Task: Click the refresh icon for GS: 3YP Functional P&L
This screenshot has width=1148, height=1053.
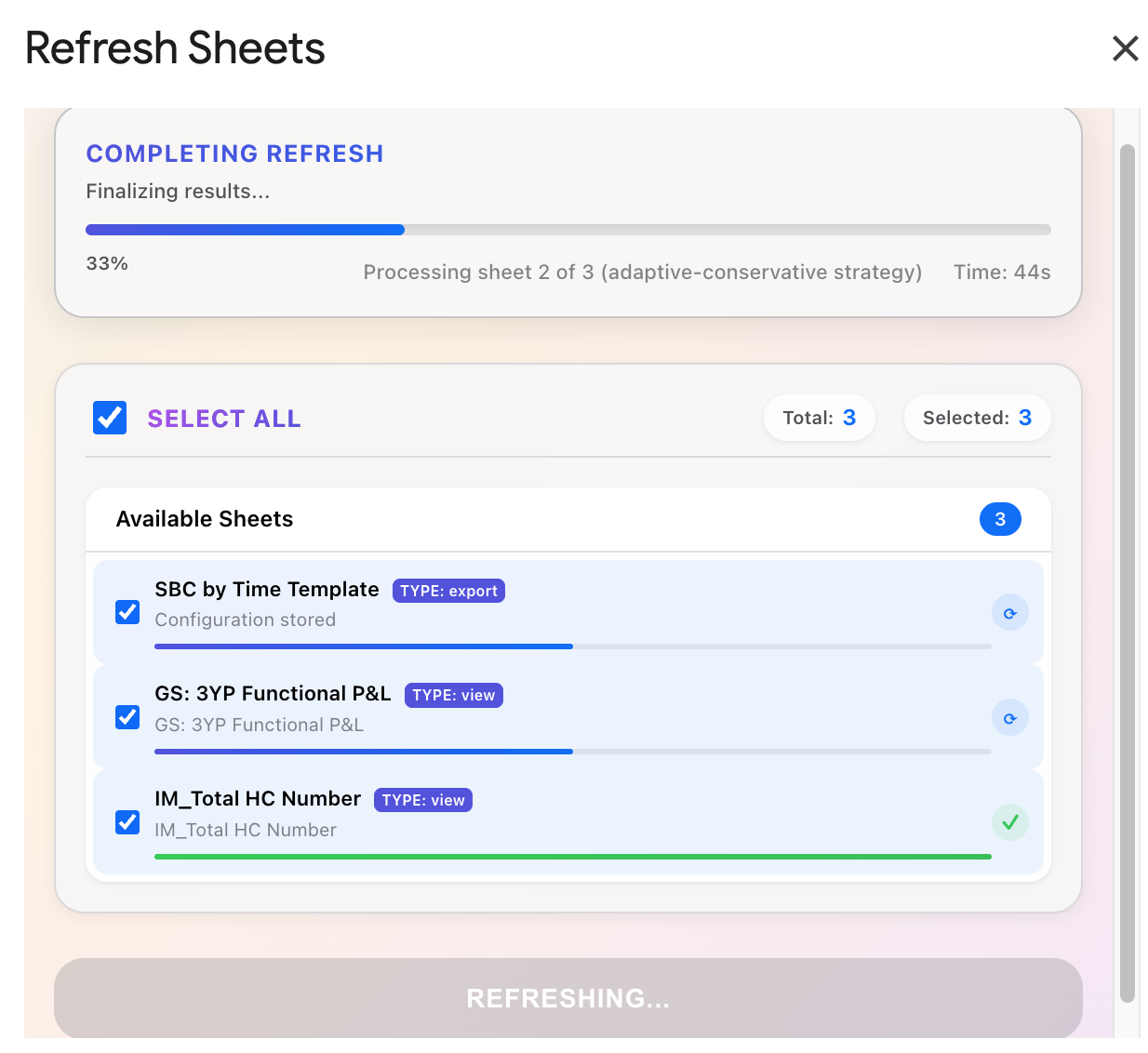Action: (1010, 717)
